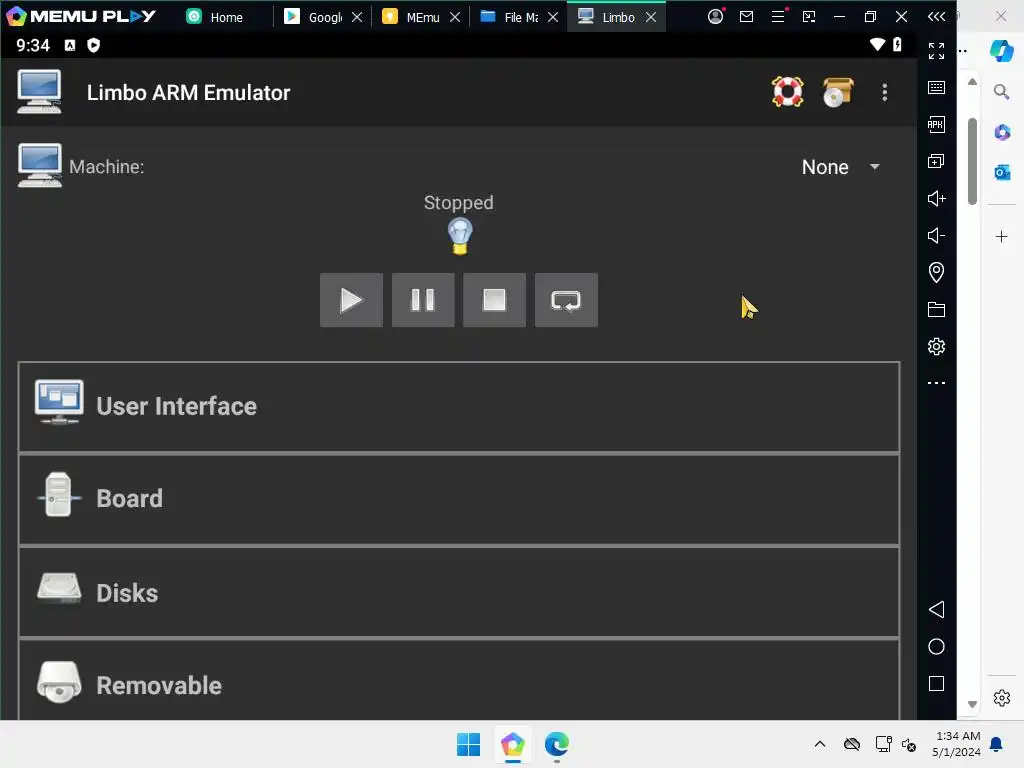Click the lightbulb status icon
The height and width of the screenshot is (768, 1024).
460,236
